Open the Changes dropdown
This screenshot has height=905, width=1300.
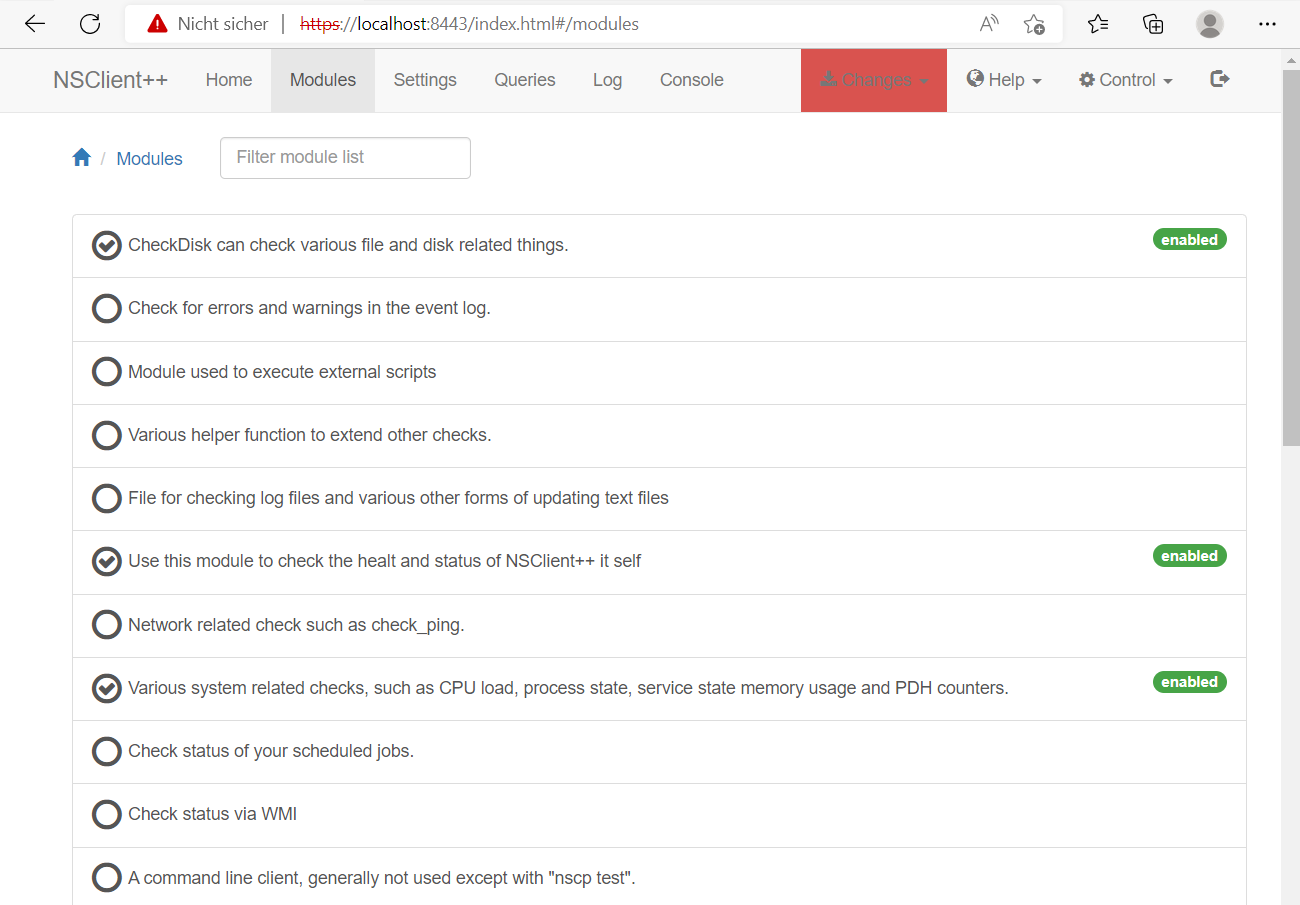click(x=874, y=80)
